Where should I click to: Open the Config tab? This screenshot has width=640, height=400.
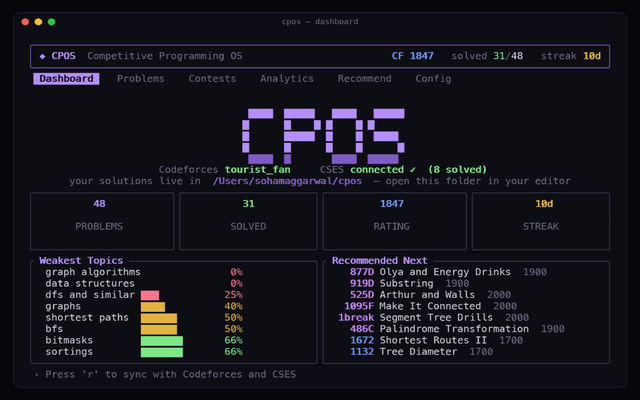click(433, 79)
